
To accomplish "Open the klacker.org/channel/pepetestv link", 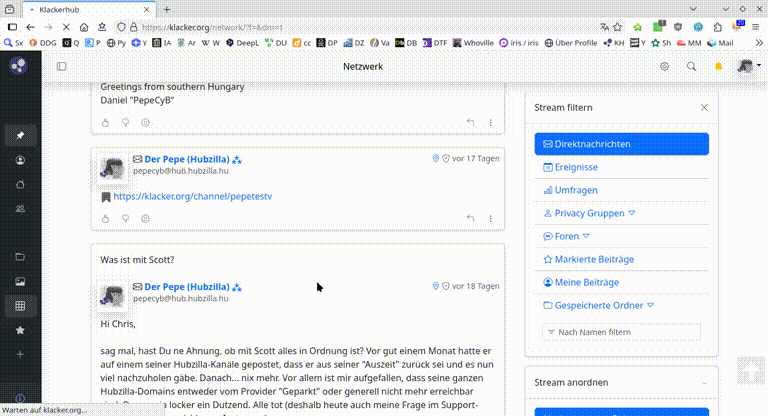I will pos(192,197).
